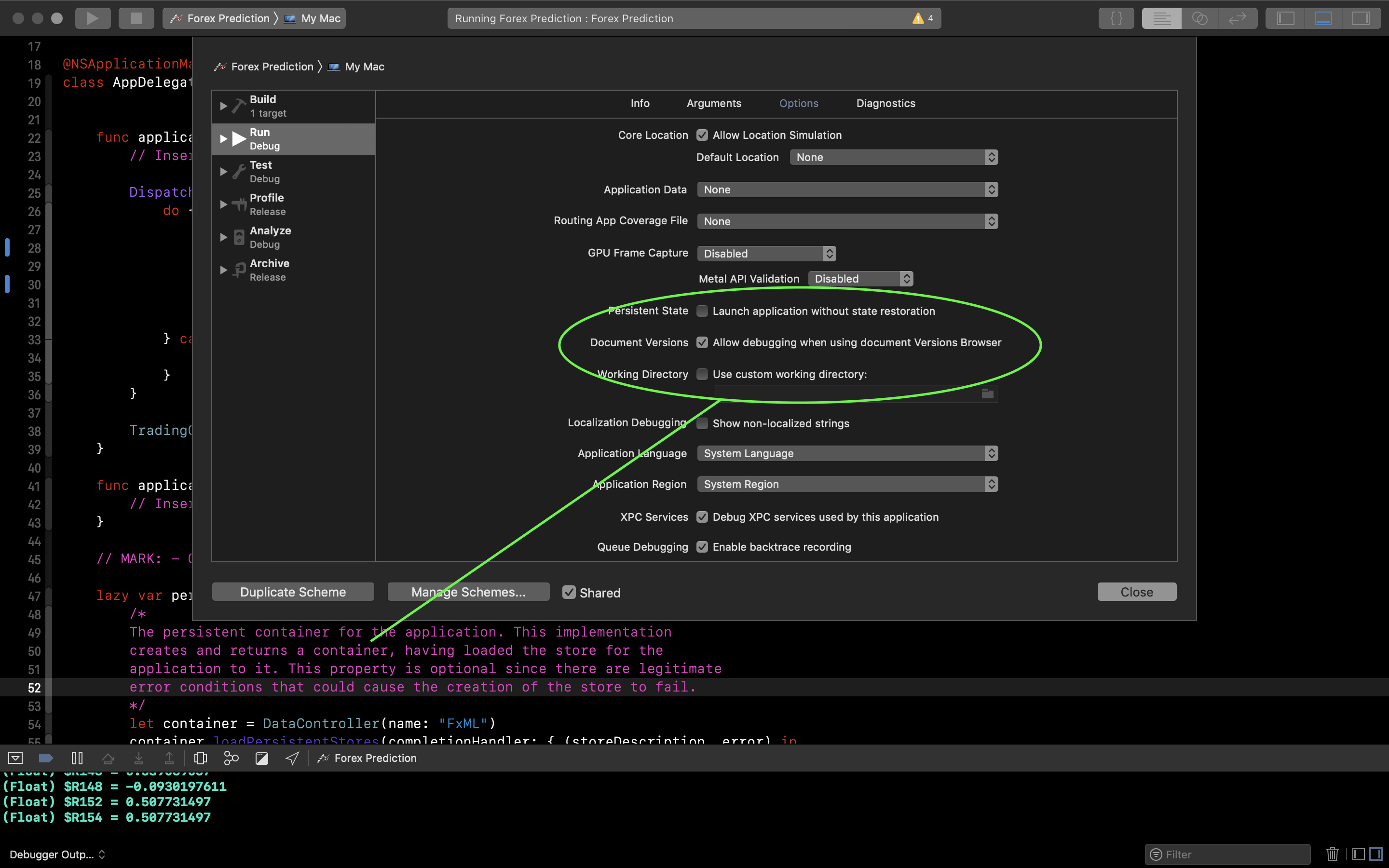Switch to the Info tab
1389x868 pixels.
pos(640,103)
